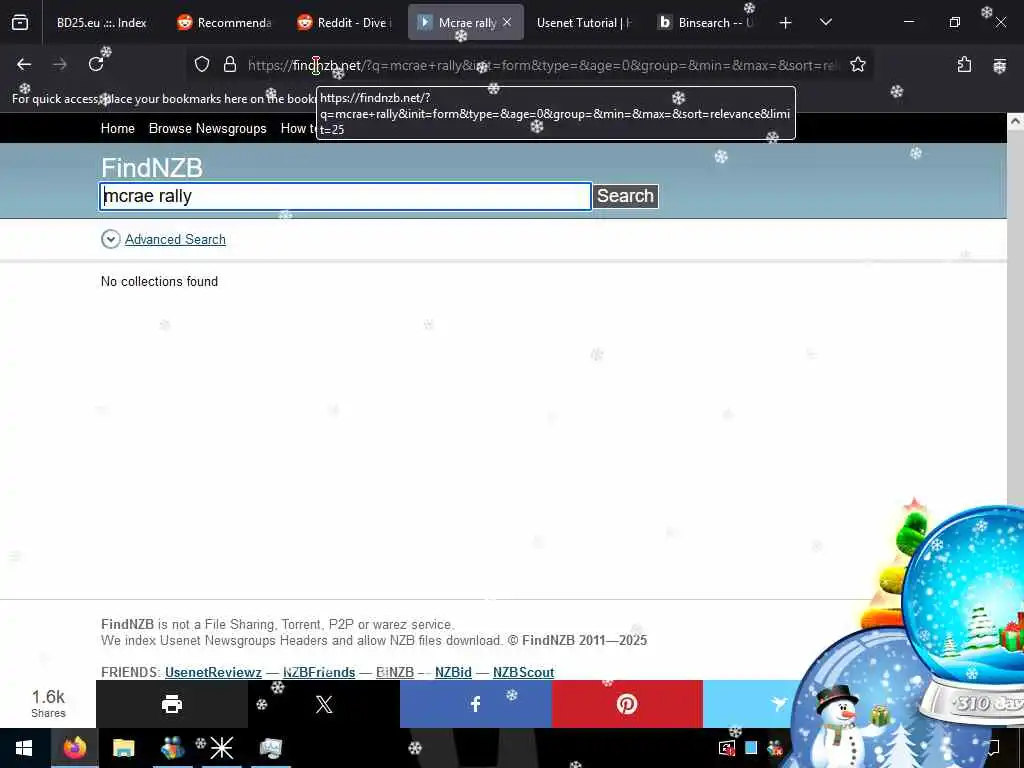Image resolution: width=1024 pixels, height=768 pixels.
Task: Open the blue square system tray icon
Action: pos(751,748)
